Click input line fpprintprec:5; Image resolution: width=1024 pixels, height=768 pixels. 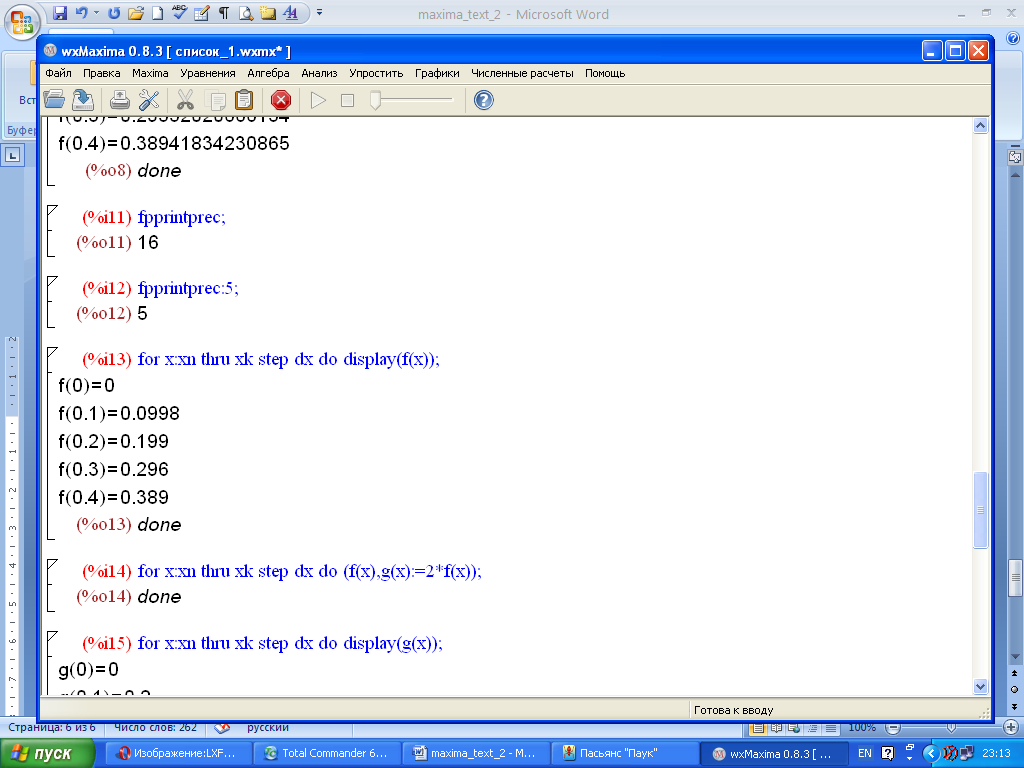pyautogui.click(x=188, y=288)
